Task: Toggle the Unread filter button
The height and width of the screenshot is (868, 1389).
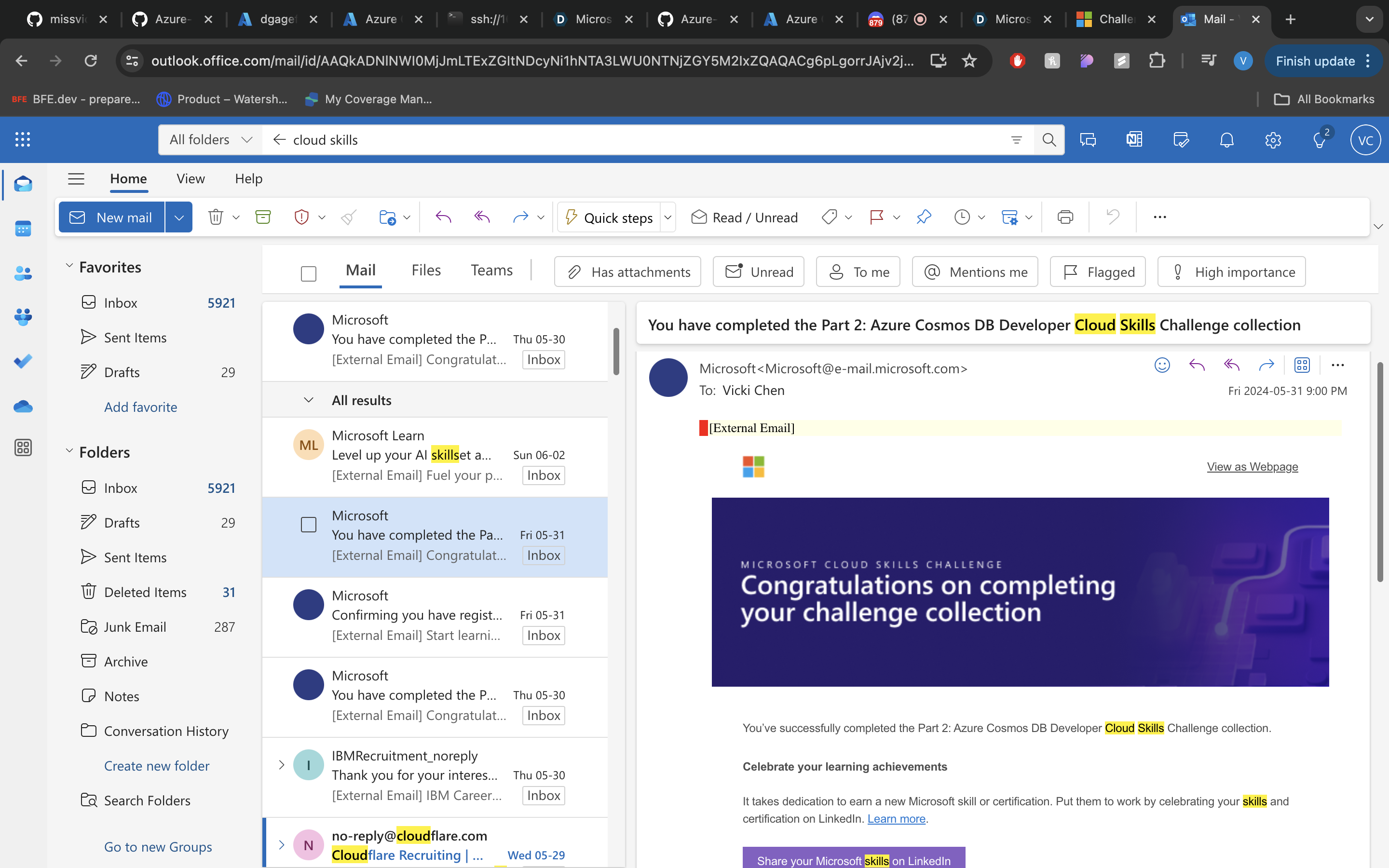Action: click(758, 271)
